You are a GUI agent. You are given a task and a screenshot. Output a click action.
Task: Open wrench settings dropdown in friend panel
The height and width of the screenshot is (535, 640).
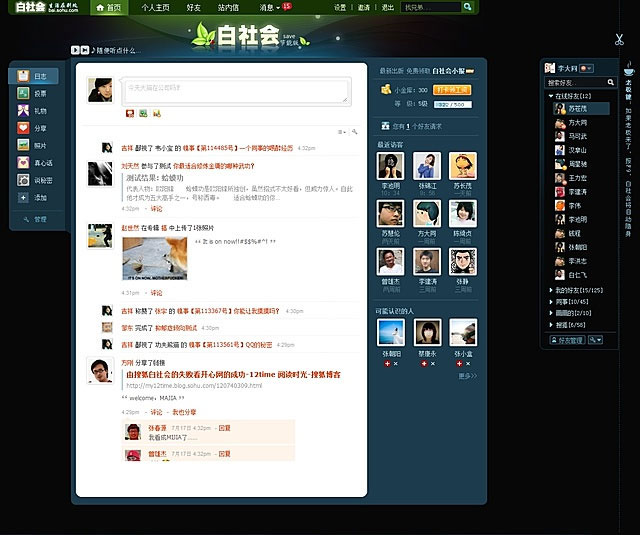point(595,340)
